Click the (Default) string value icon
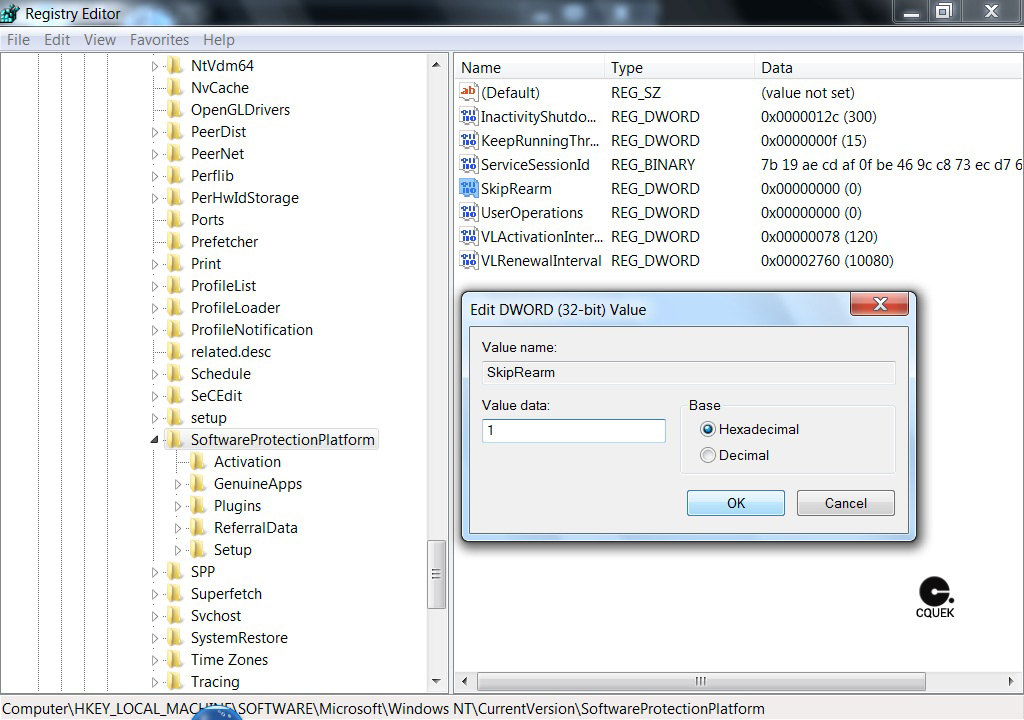 pyautogui.click(x=468, y=92)
